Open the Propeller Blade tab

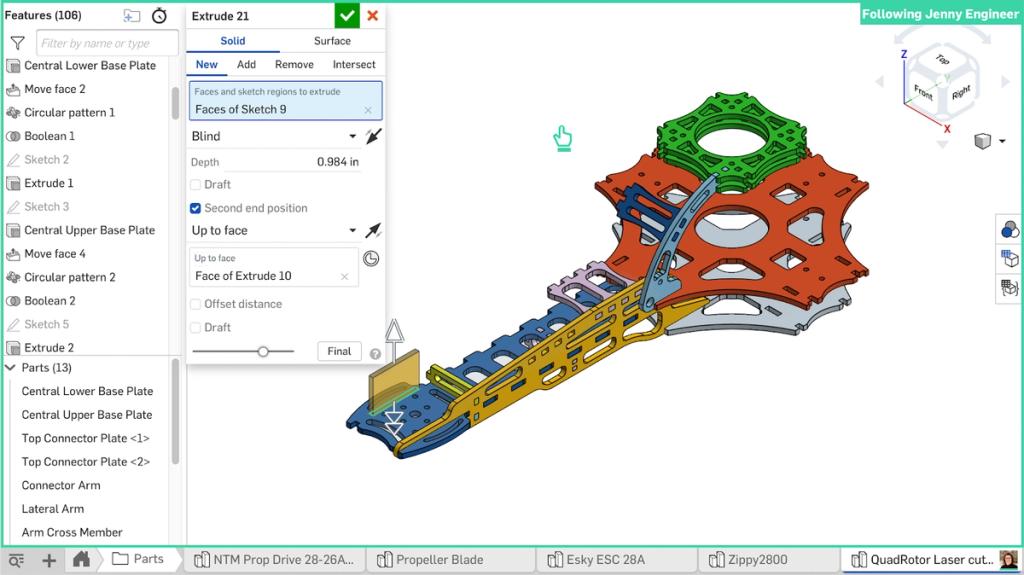438,560
